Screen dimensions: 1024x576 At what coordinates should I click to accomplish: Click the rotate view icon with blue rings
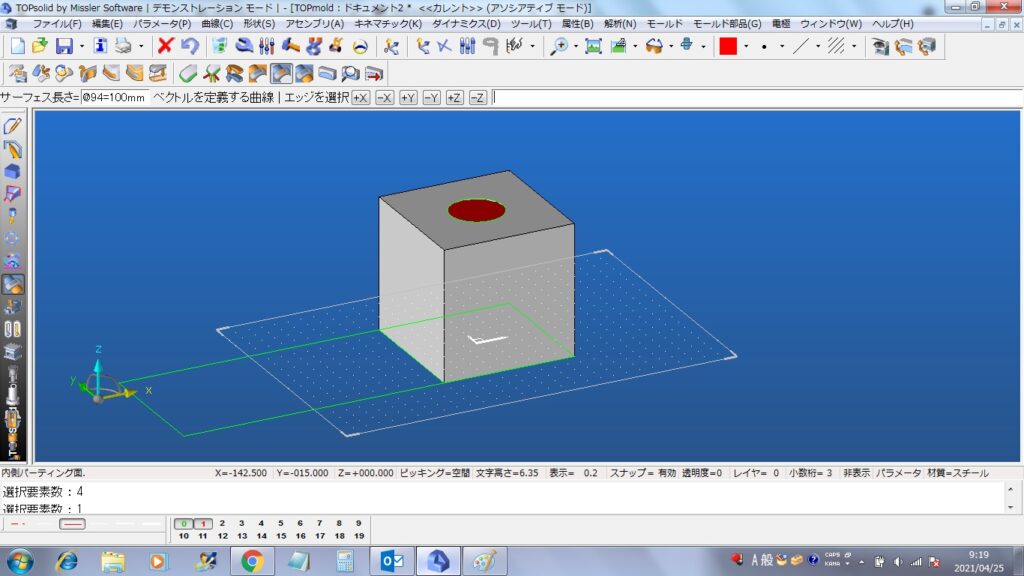686,46
